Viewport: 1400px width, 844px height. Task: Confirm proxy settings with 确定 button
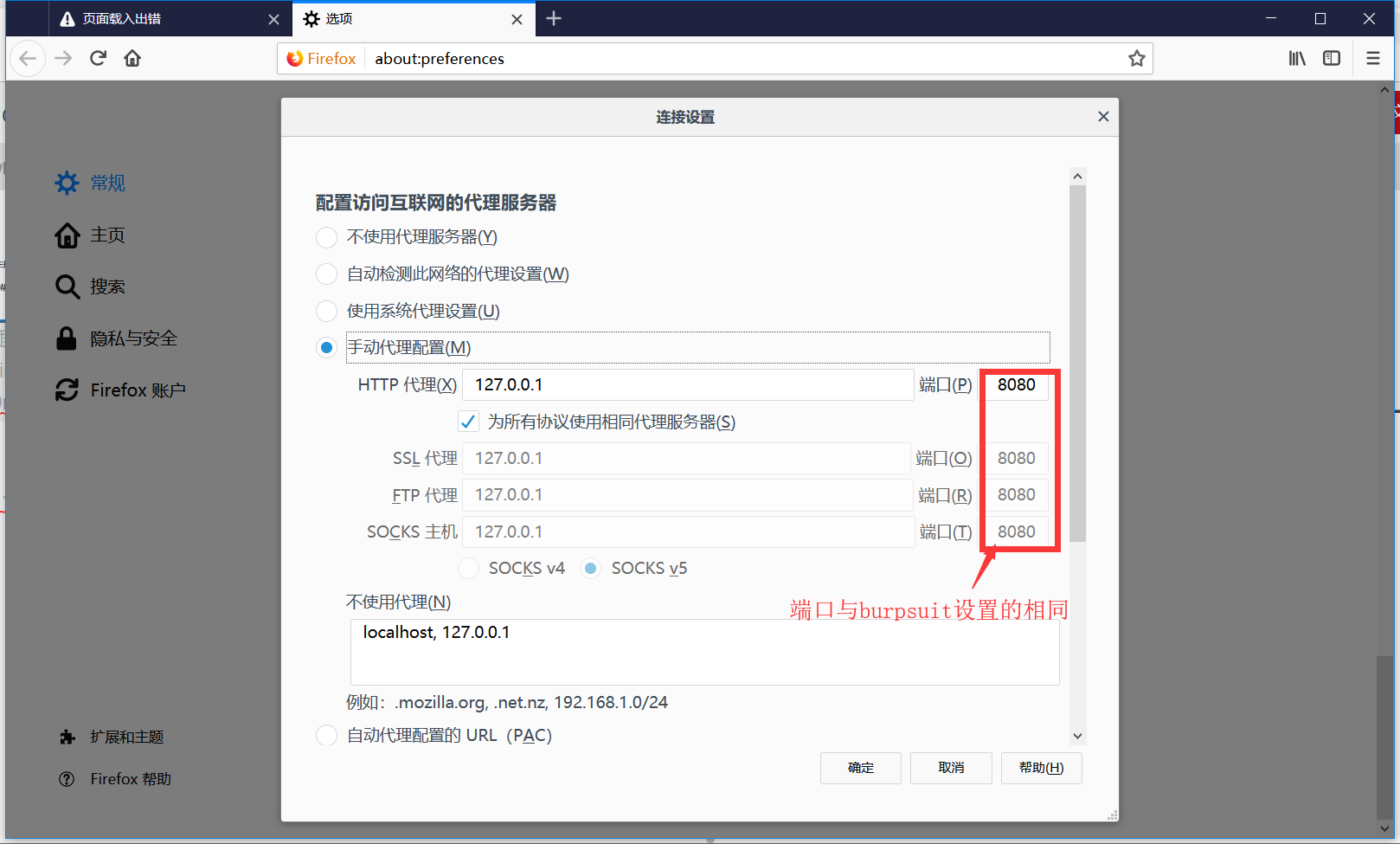coord(860,768)
